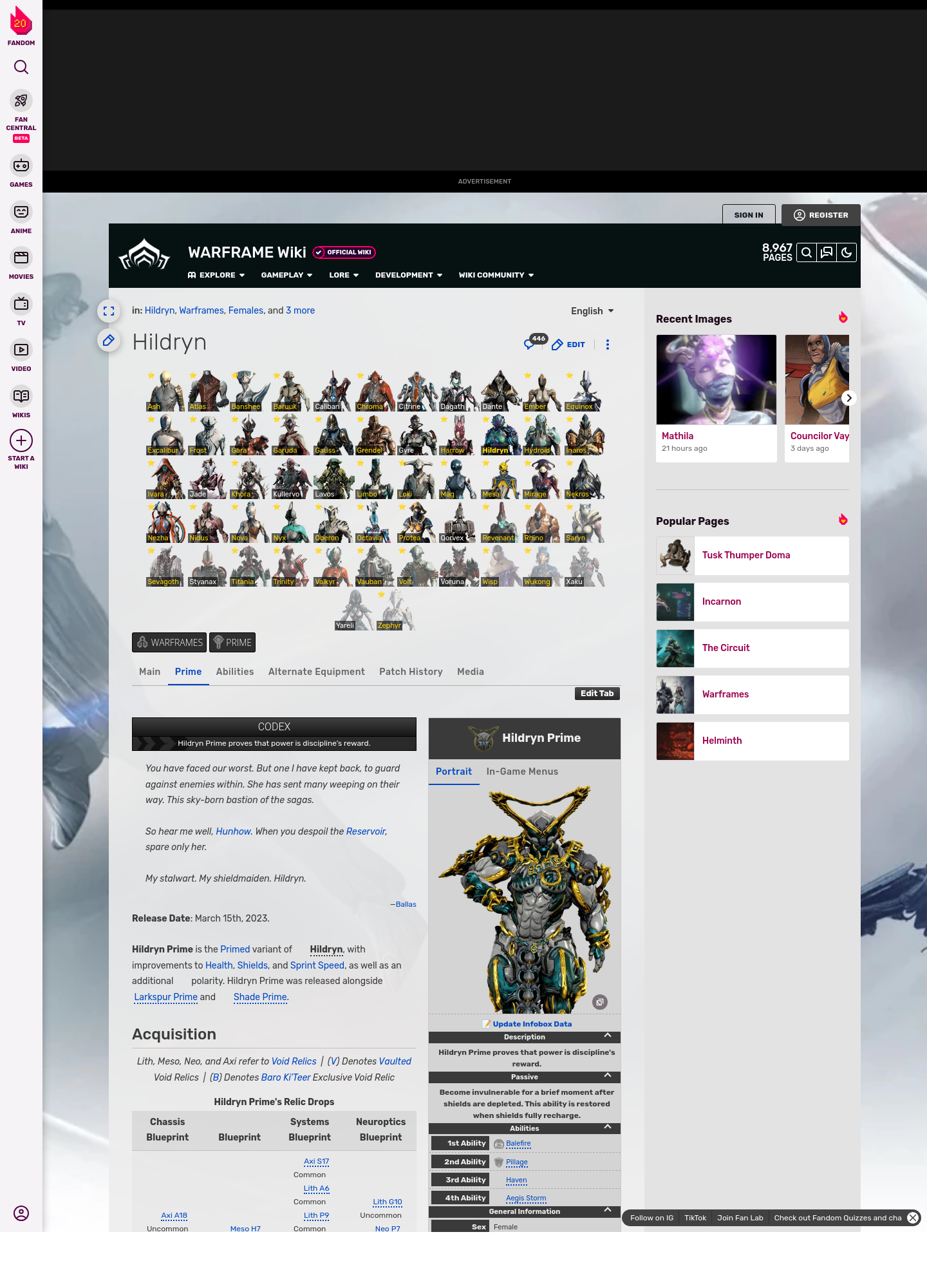Open the page more-actions kebab menu
Viewport: 927px width, 1288px height.
(608, 345)
